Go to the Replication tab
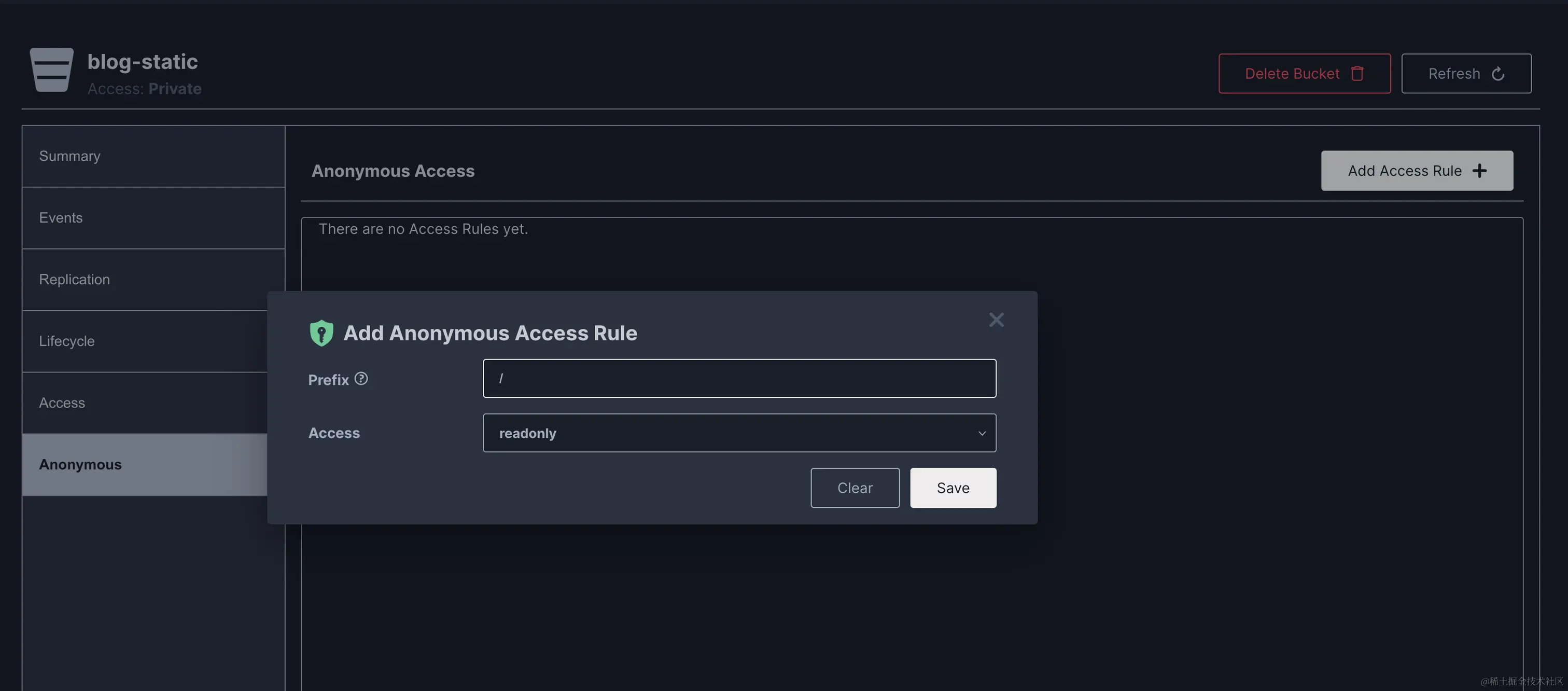 (153, 280)
